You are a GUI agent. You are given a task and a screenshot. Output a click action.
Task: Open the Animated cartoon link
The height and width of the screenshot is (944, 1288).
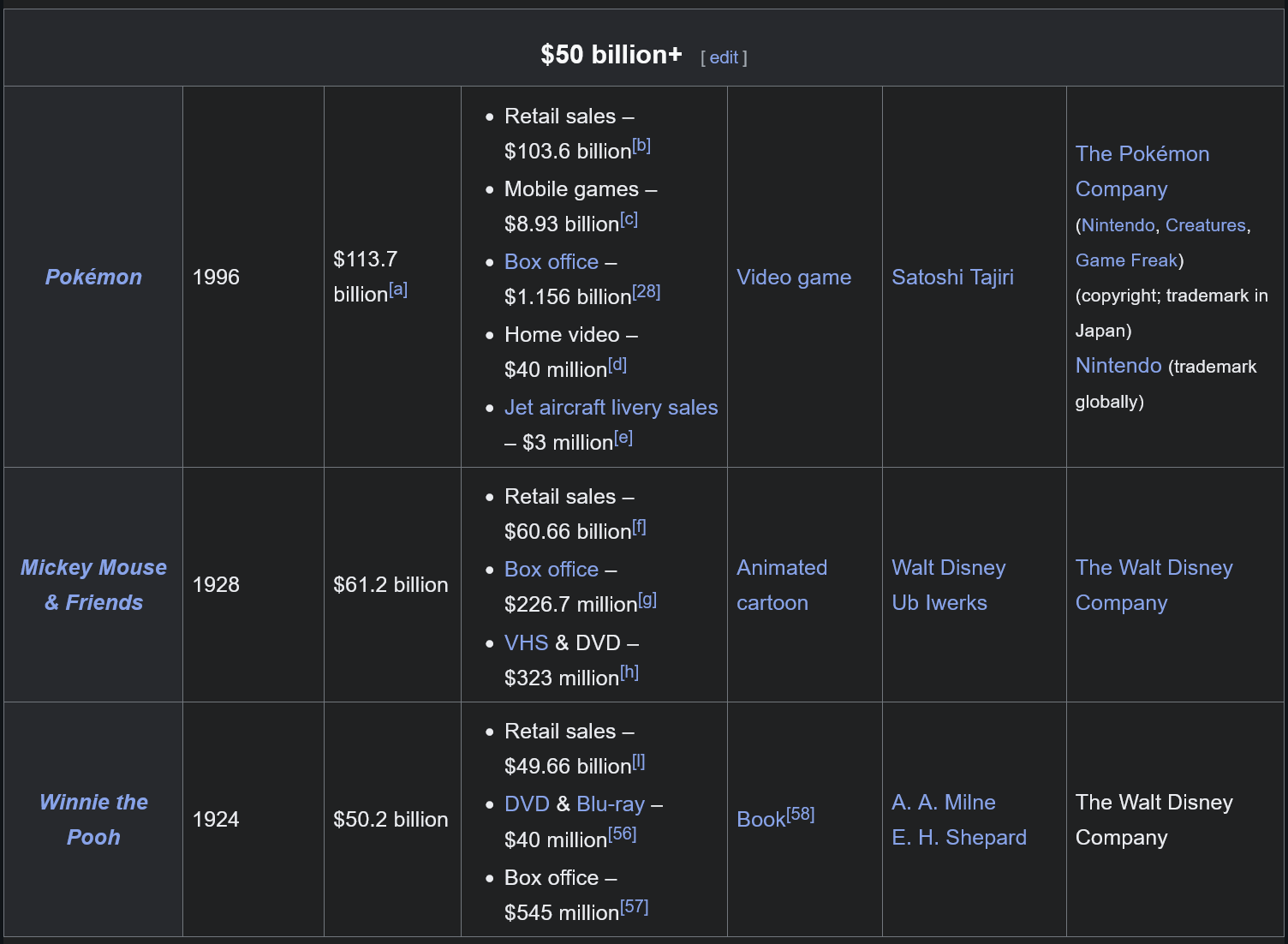tap(782, 585)
